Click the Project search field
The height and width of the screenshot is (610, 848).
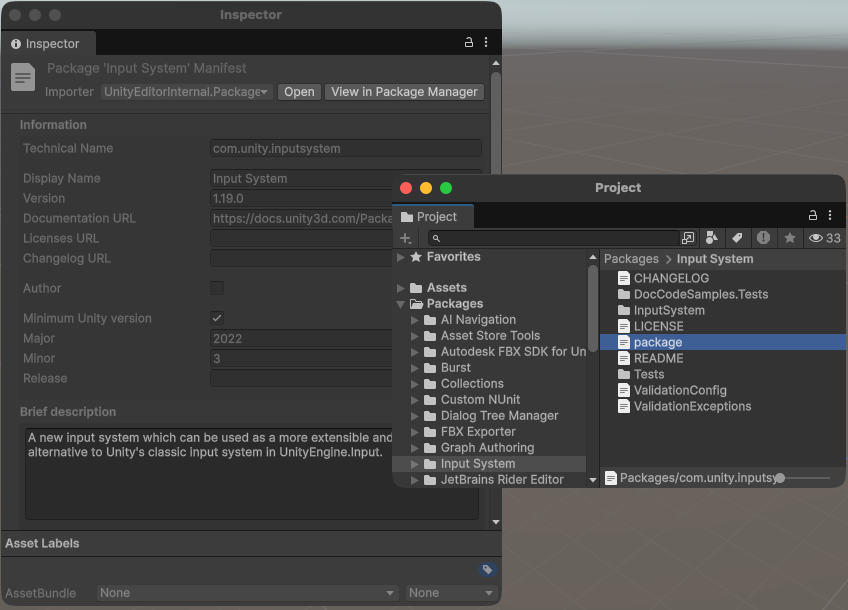coord(554,238)
